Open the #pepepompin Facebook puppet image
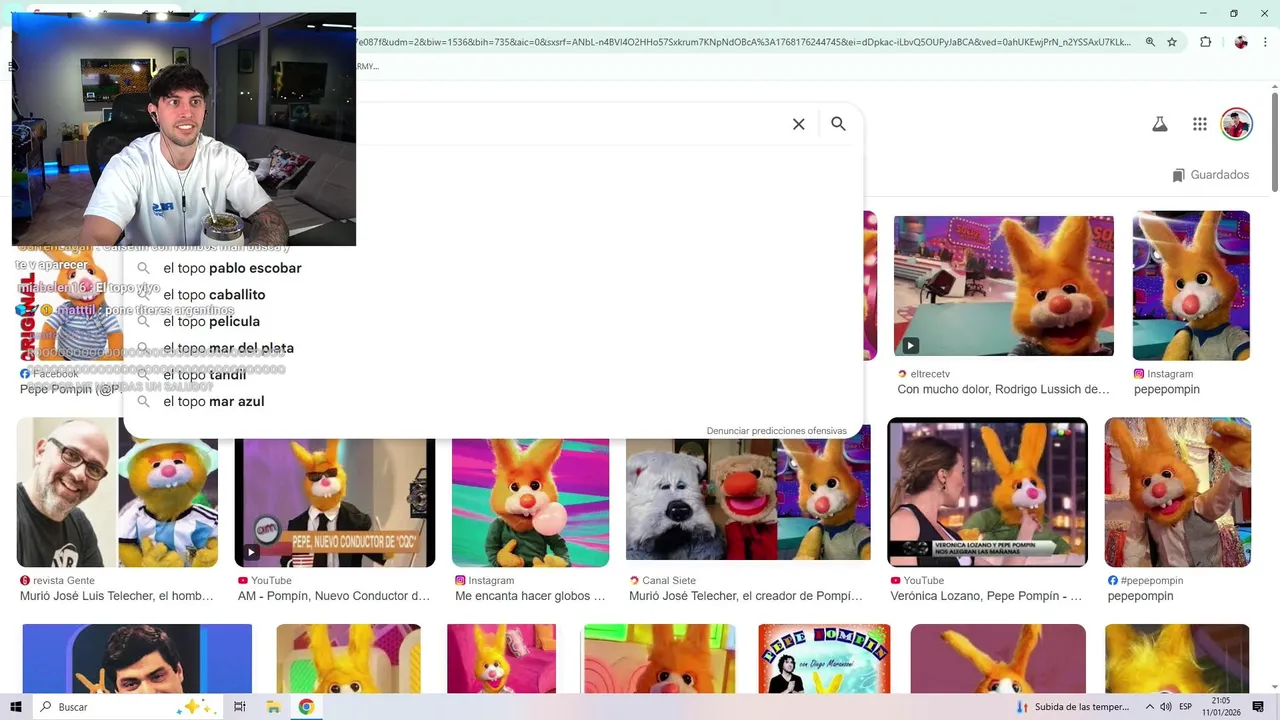 [1177, 492]
